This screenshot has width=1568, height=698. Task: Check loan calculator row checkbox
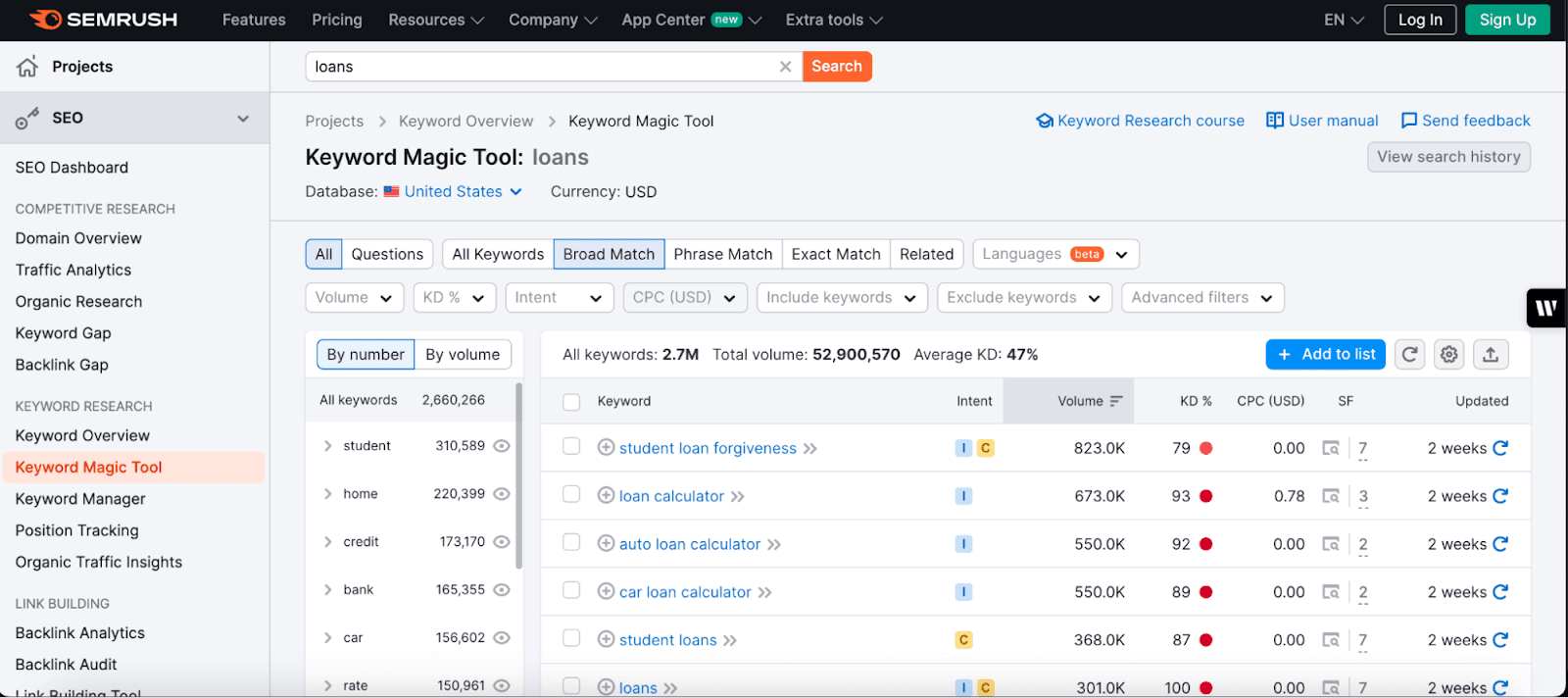[x=571, y=494]
